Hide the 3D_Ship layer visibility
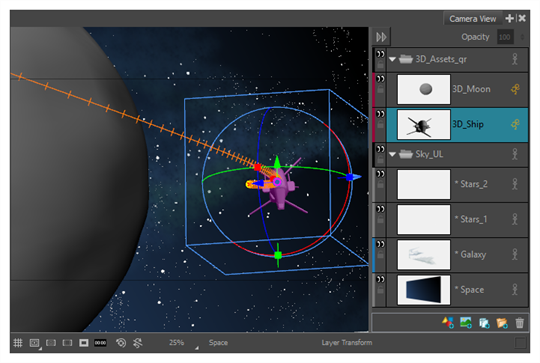Screen dimensions: 540x363 point(380,114)
